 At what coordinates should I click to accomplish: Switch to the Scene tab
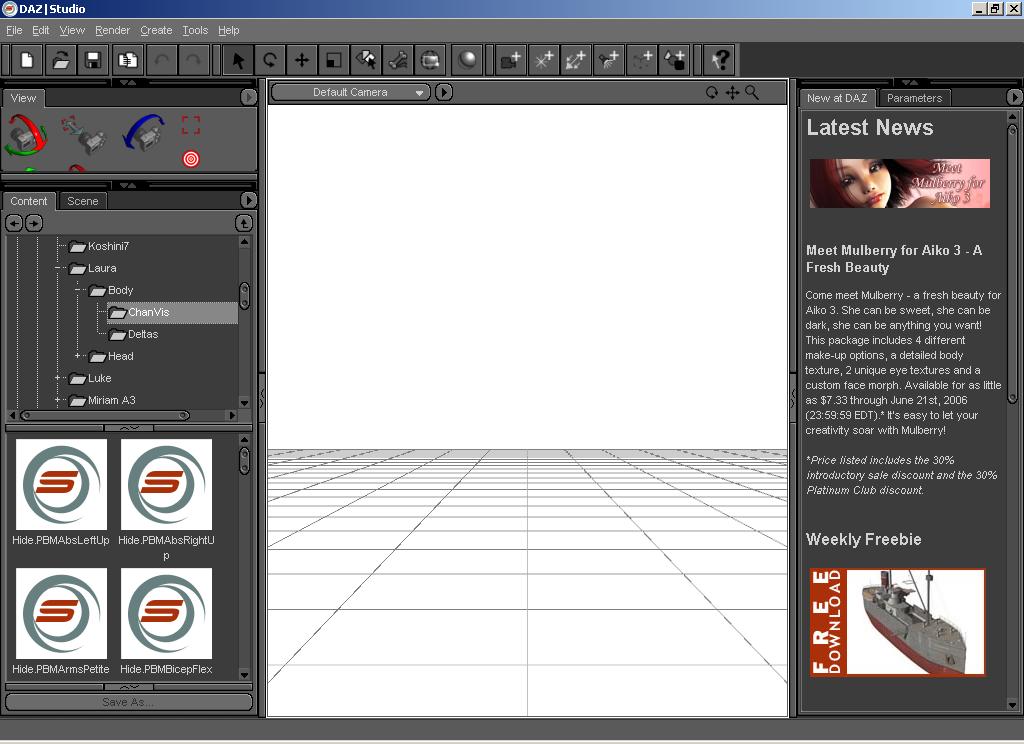[x=83, y=201]
